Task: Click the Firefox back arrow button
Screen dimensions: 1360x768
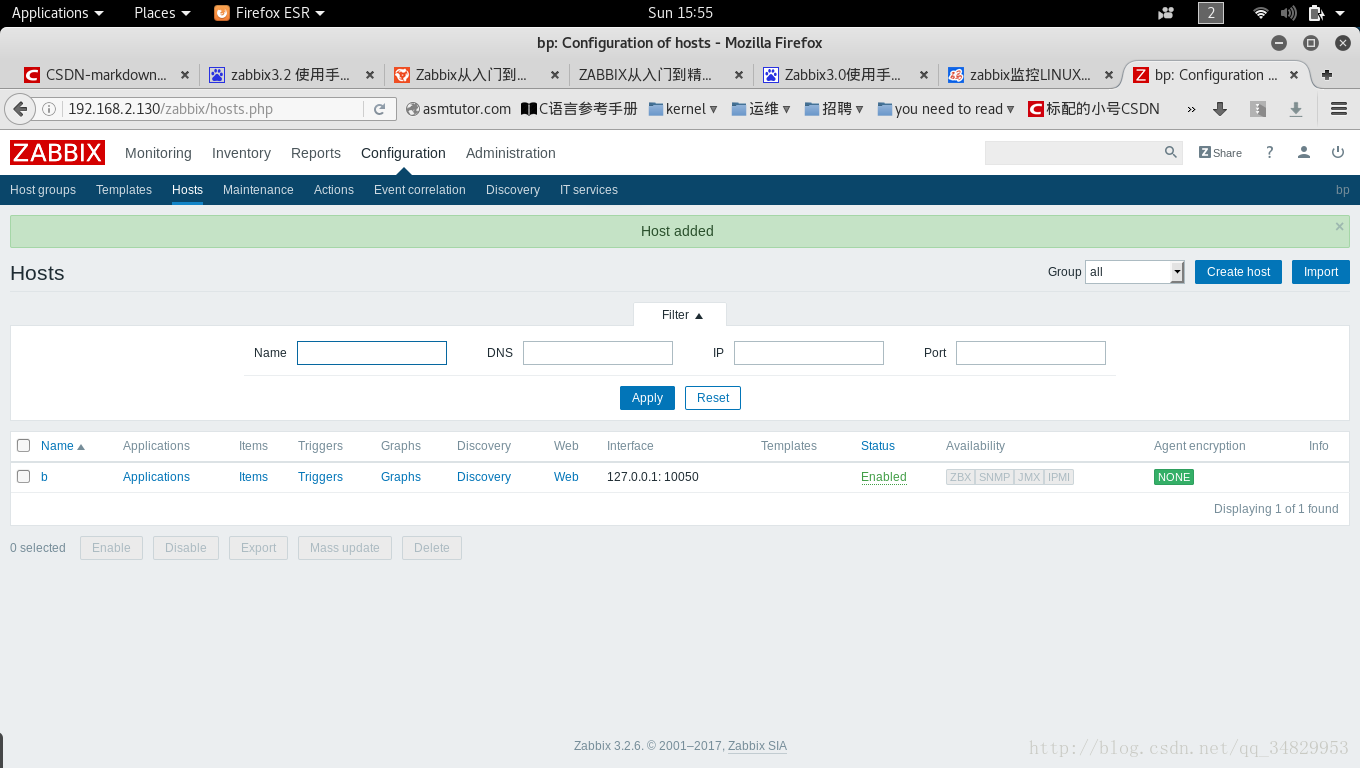Action: coord(19,109)
